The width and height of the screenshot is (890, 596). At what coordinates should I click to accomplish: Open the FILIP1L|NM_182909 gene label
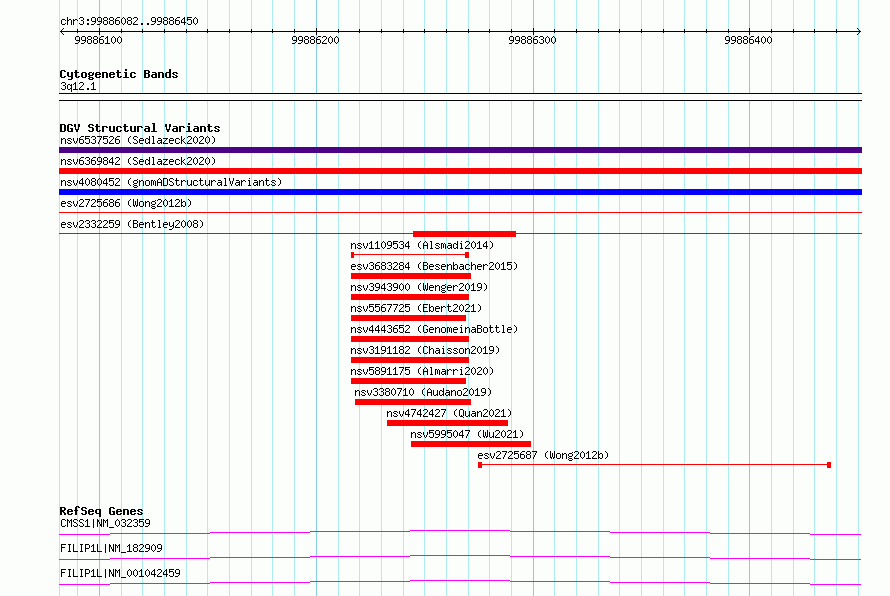click(x=111, y=548)
